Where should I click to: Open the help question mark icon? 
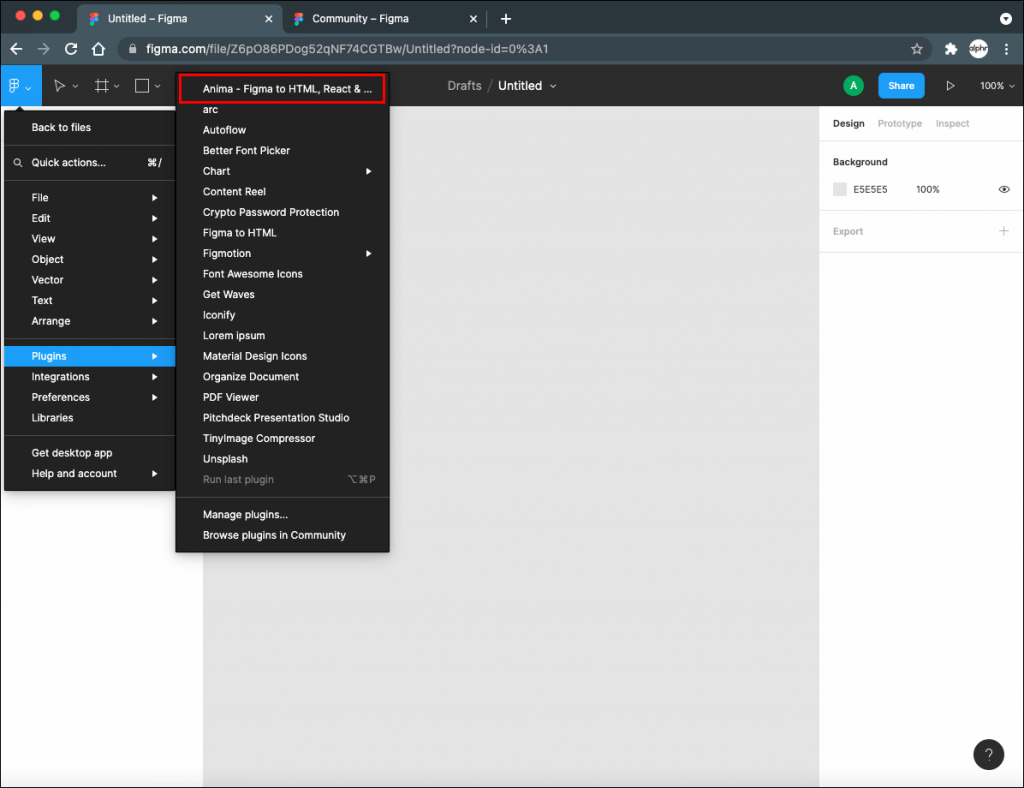click(988, 754)
